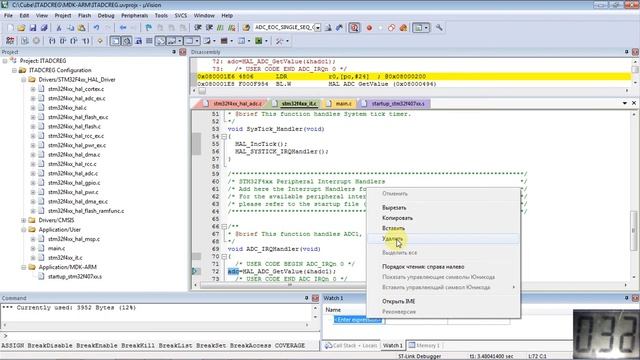Toggle auto-hide pin on Watch 1 panel
This screenshot has width=640, height=360.
627,298
